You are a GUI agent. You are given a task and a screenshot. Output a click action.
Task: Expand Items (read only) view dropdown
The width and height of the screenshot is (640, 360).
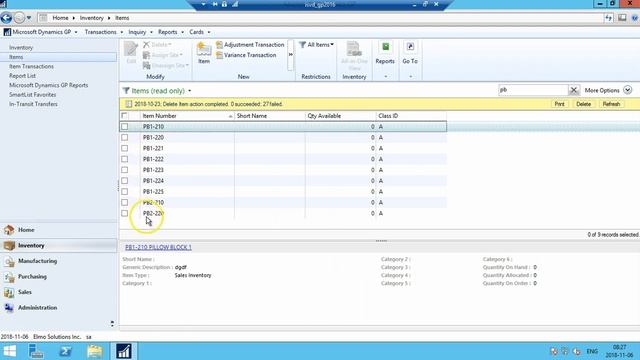click(190, 91)
